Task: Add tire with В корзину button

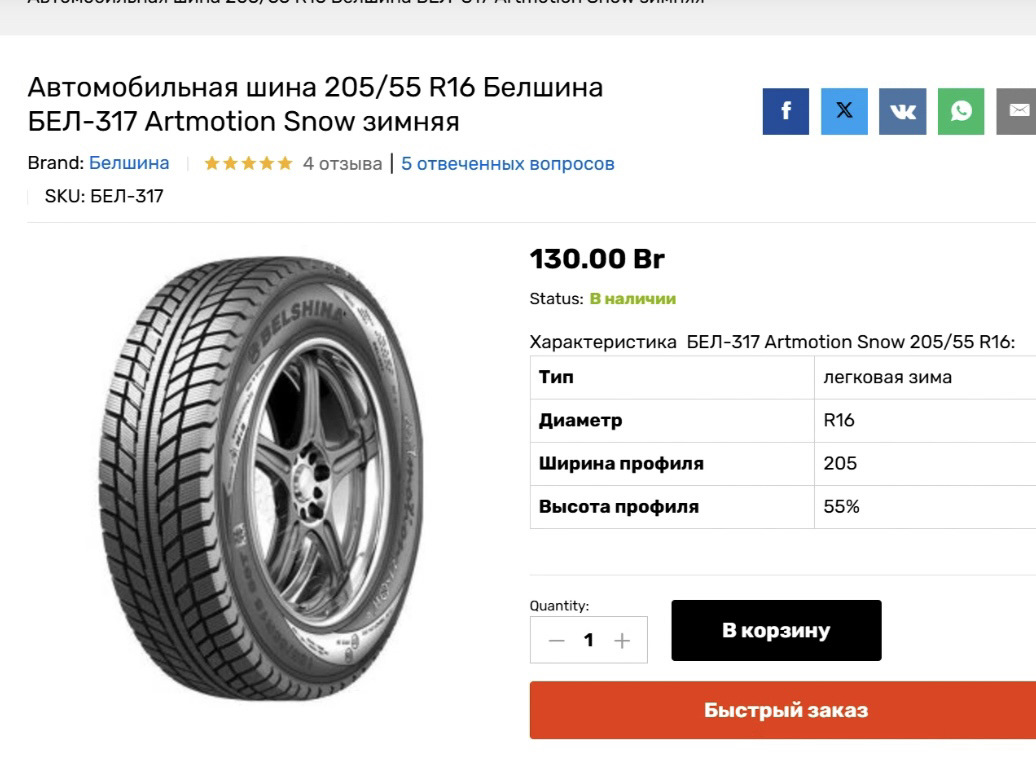Action: (776, 630)
